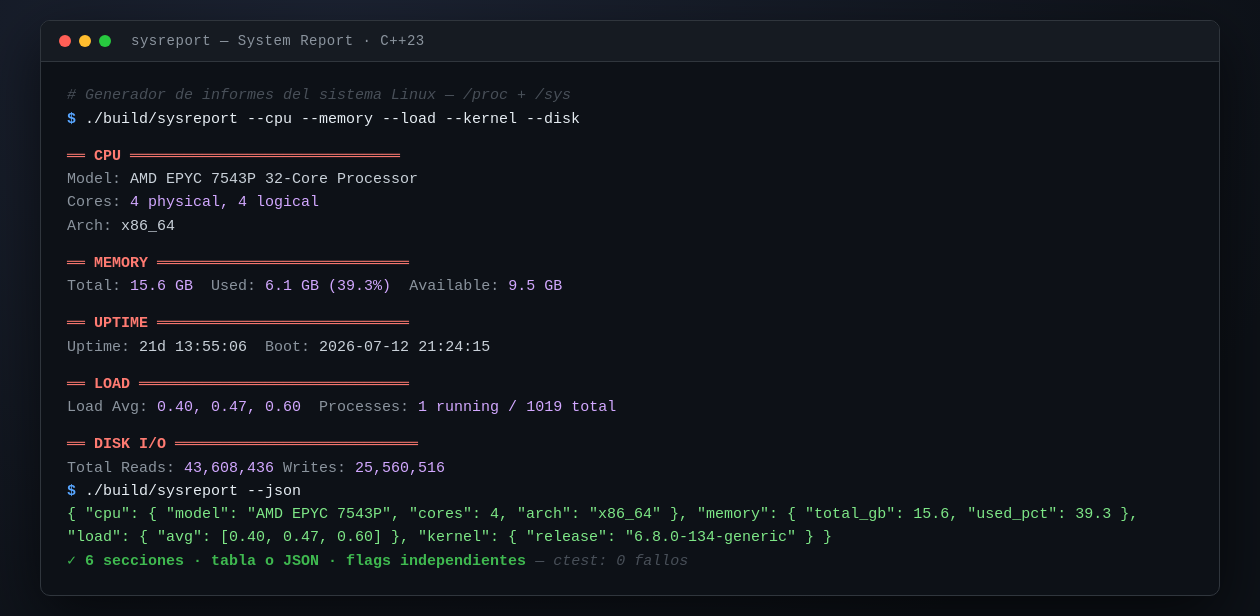The width and height of the screenshot is (1260, 616).
Task: Click the command './build/sysreport --json'
Action: click(x=193, y=491)
